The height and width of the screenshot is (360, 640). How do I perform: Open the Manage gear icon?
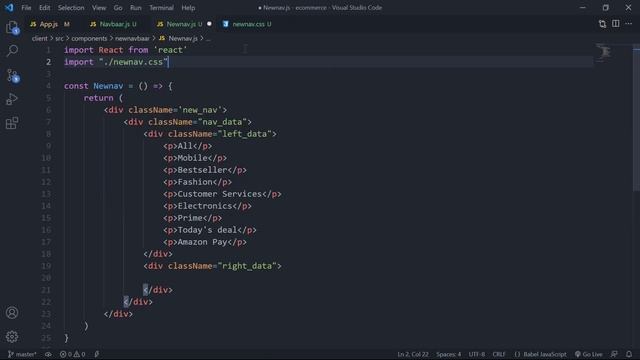click(12, 337)
